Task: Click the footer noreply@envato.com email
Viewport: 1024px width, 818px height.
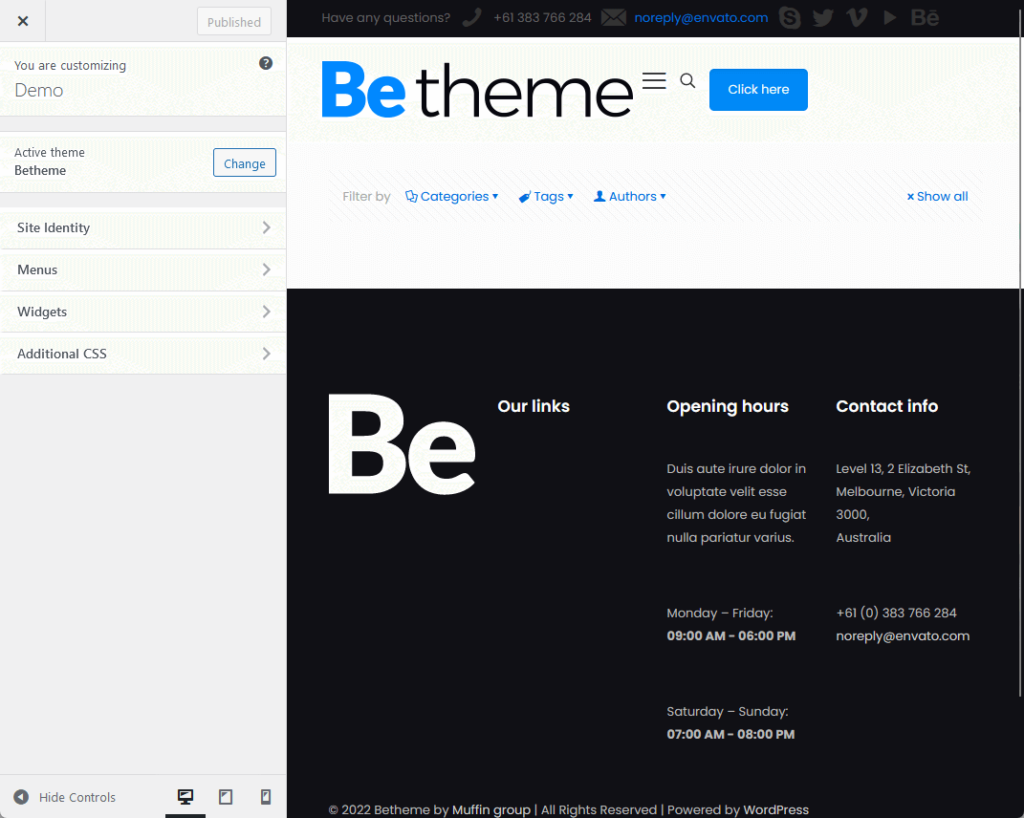Action: click(x=903, y=636)
